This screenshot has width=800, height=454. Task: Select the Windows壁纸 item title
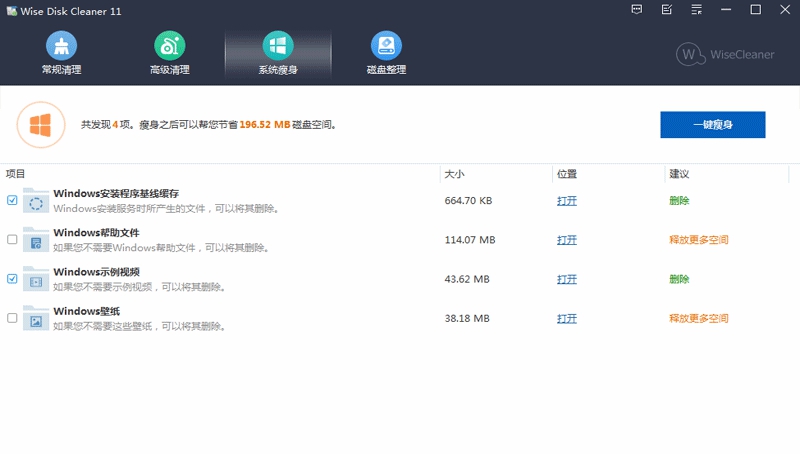(x=87, y=311)
